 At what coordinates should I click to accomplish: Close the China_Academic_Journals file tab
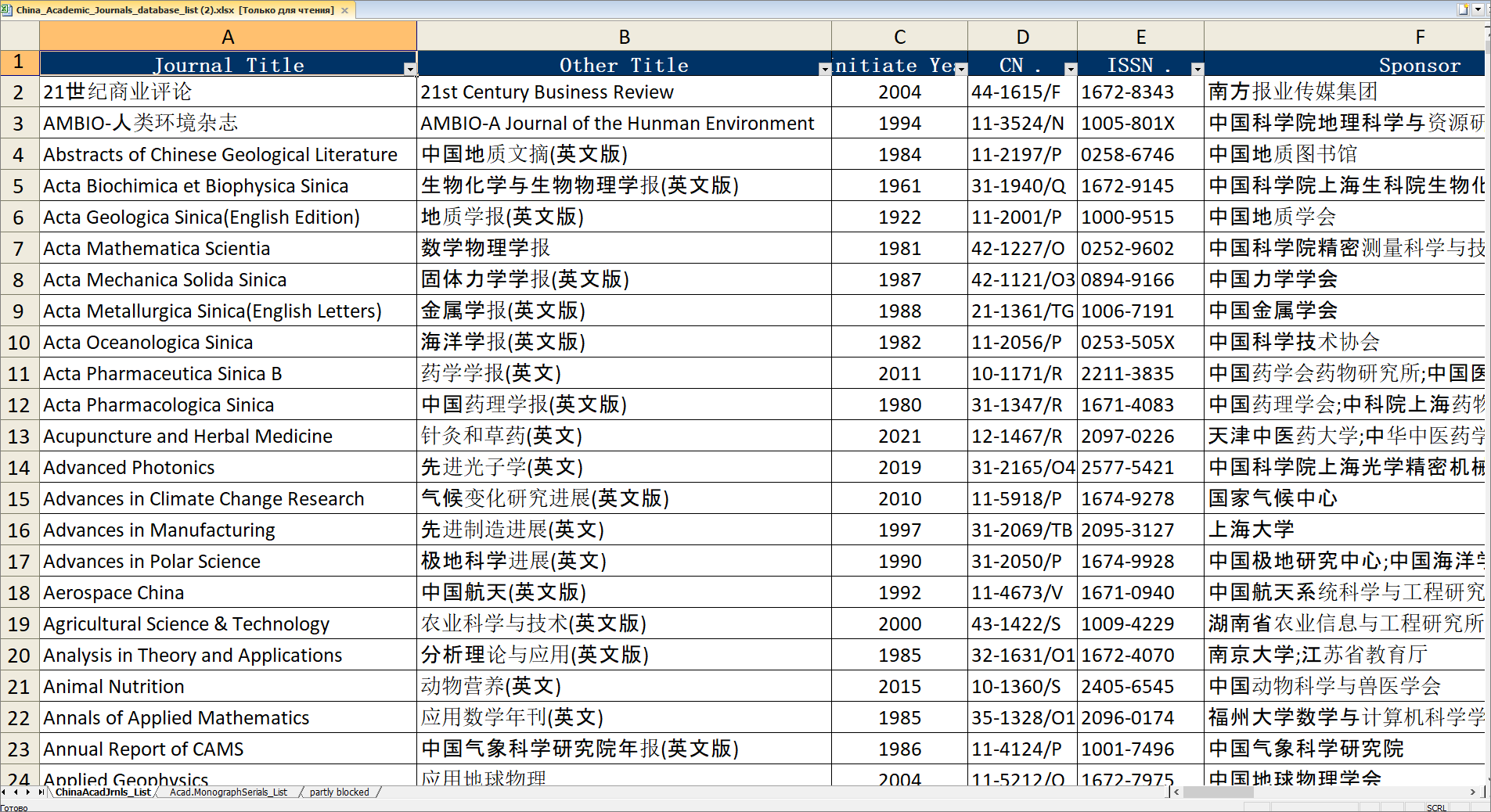(344, 10)
